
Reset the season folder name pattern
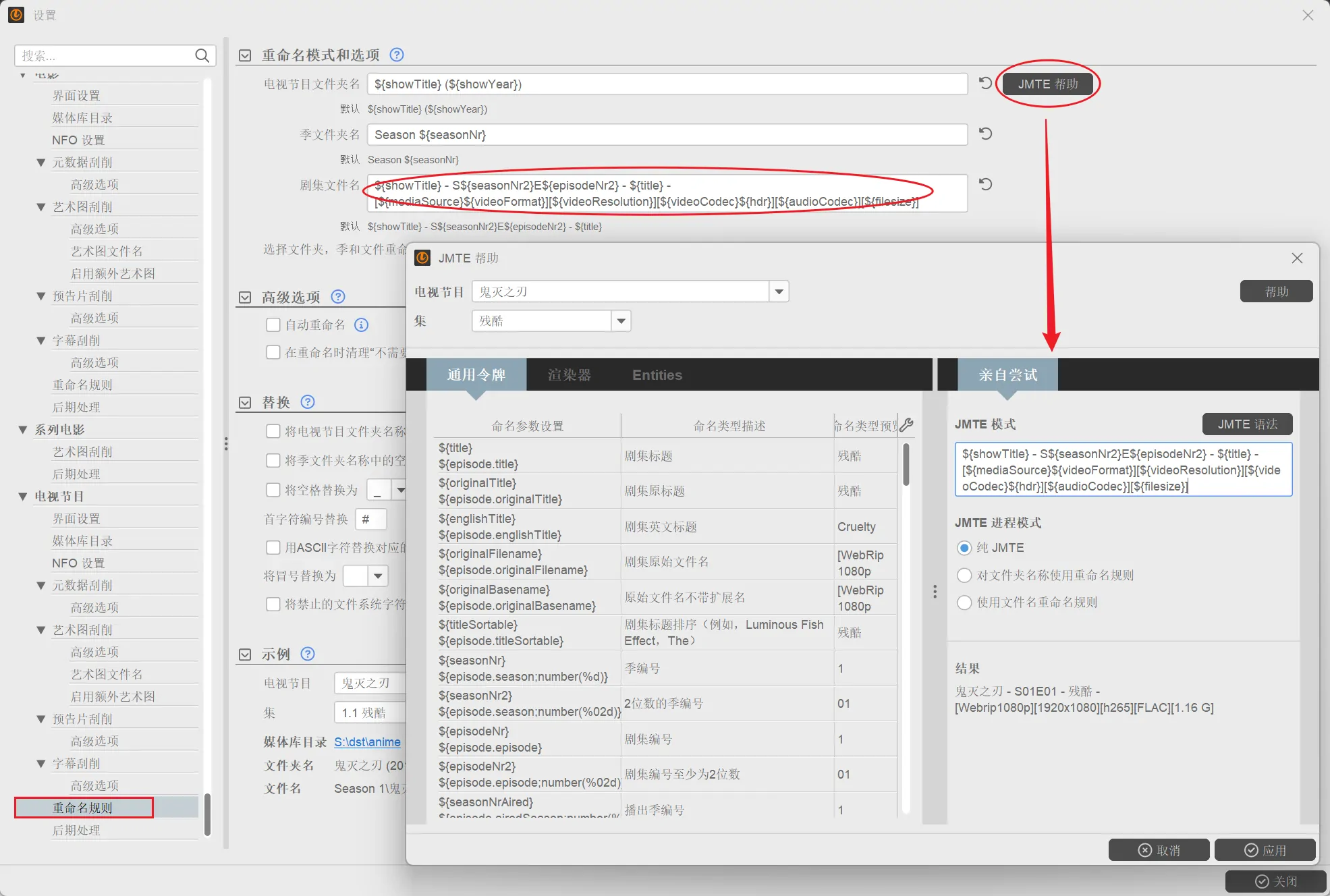coord(985,134)
